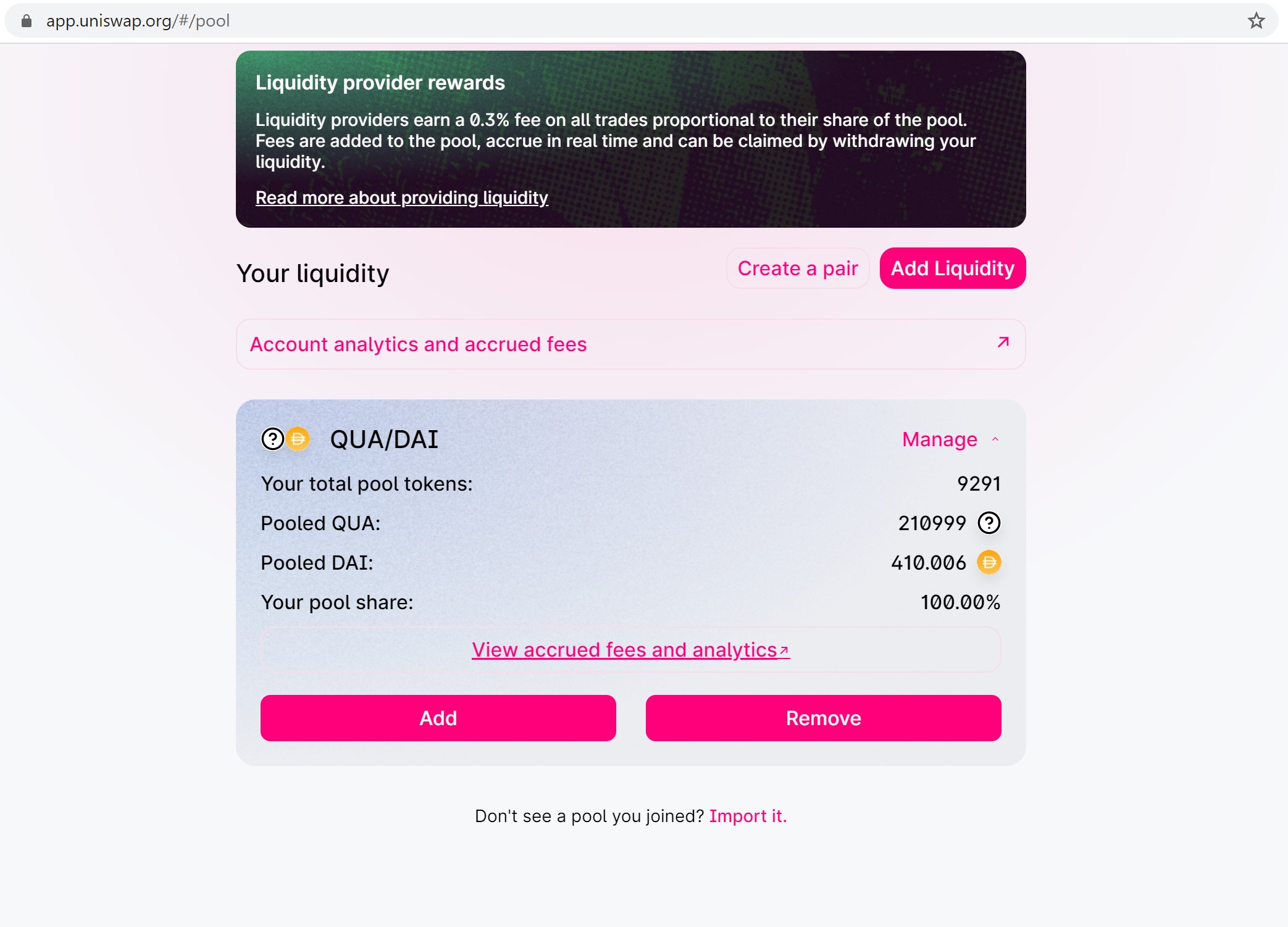The width and height of the screenshot is (1288, 927).
Task: Click the question-mark icon next to Pooled QUA amount
Action: coord(989,523)
